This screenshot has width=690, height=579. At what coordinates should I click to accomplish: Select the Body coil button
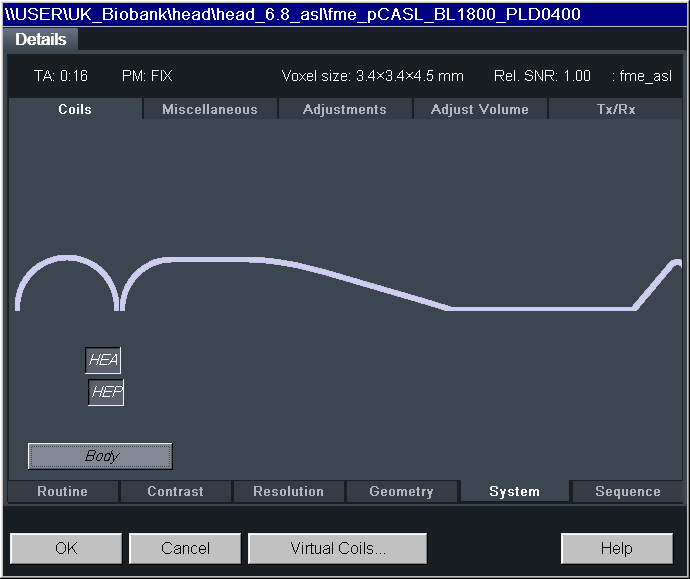pos(100,456)
